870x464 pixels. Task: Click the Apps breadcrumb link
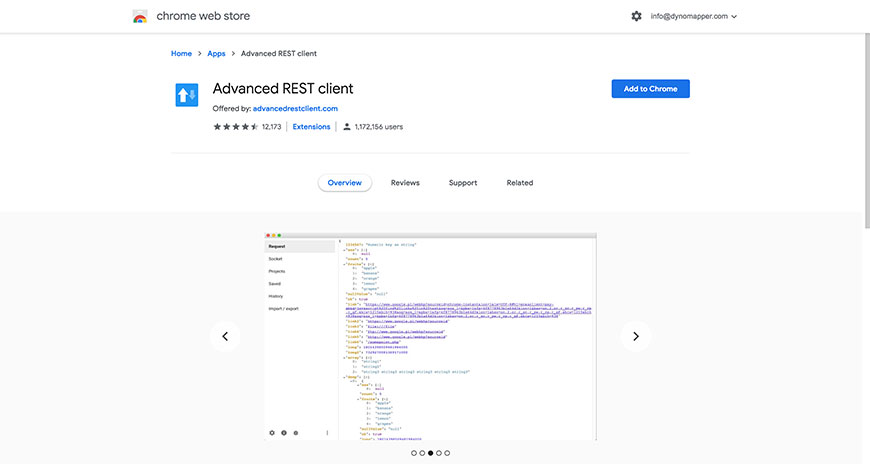(x=216, y=54)
